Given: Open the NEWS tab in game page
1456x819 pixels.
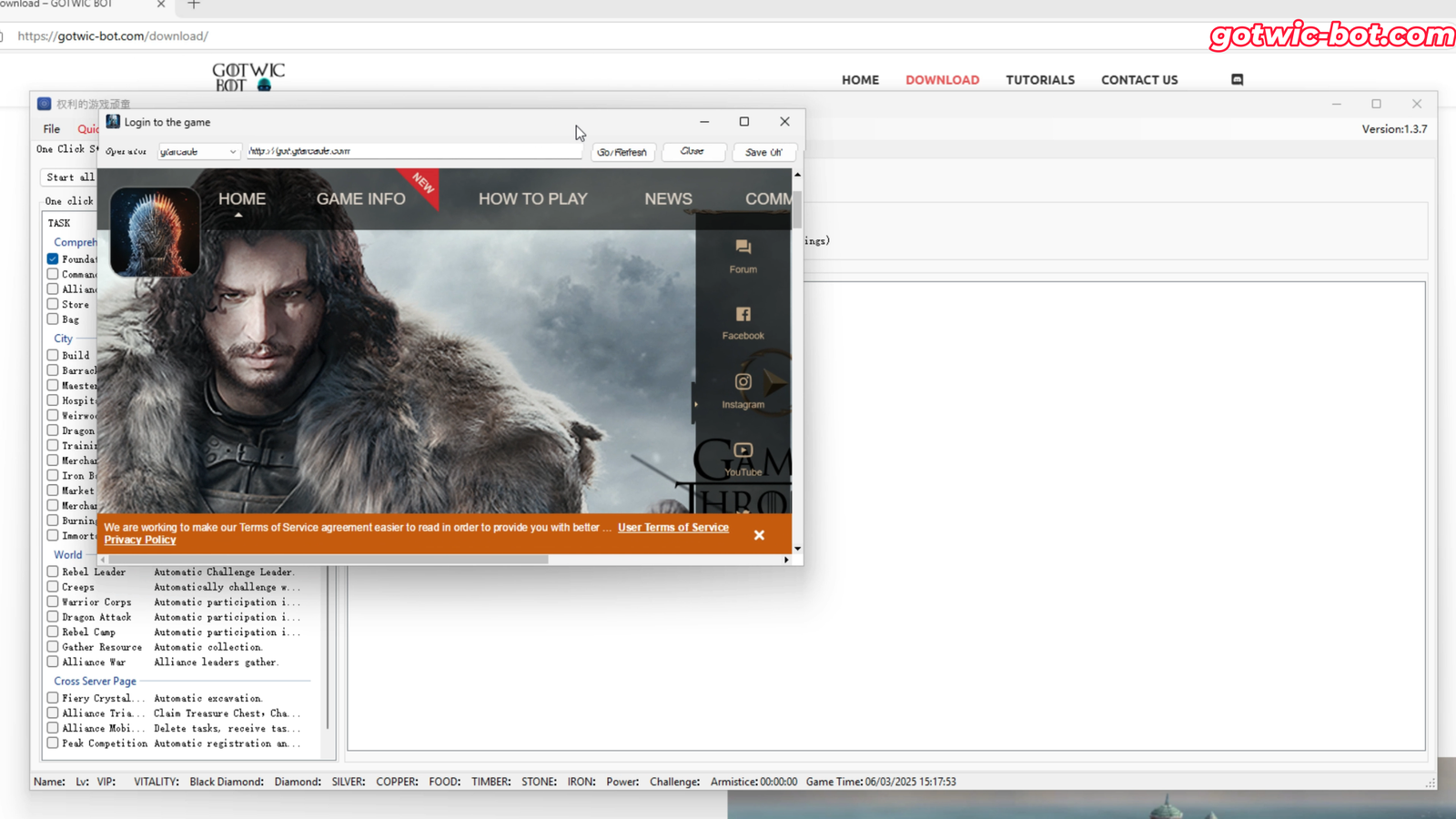Looking at the screenshot, I should coord(668,198).
